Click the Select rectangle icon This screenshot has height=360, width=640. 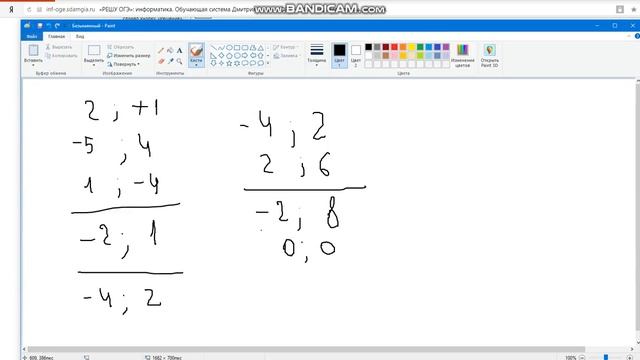(94, 50)
